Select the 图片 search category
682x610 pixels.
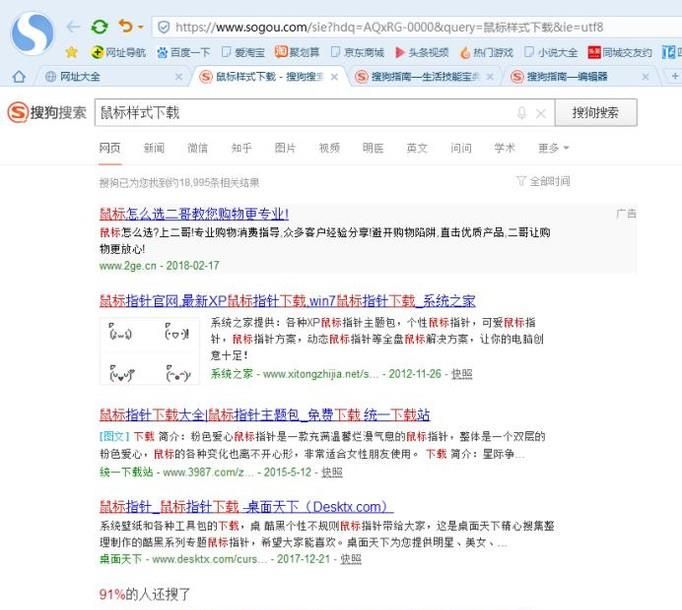[285, 148]
